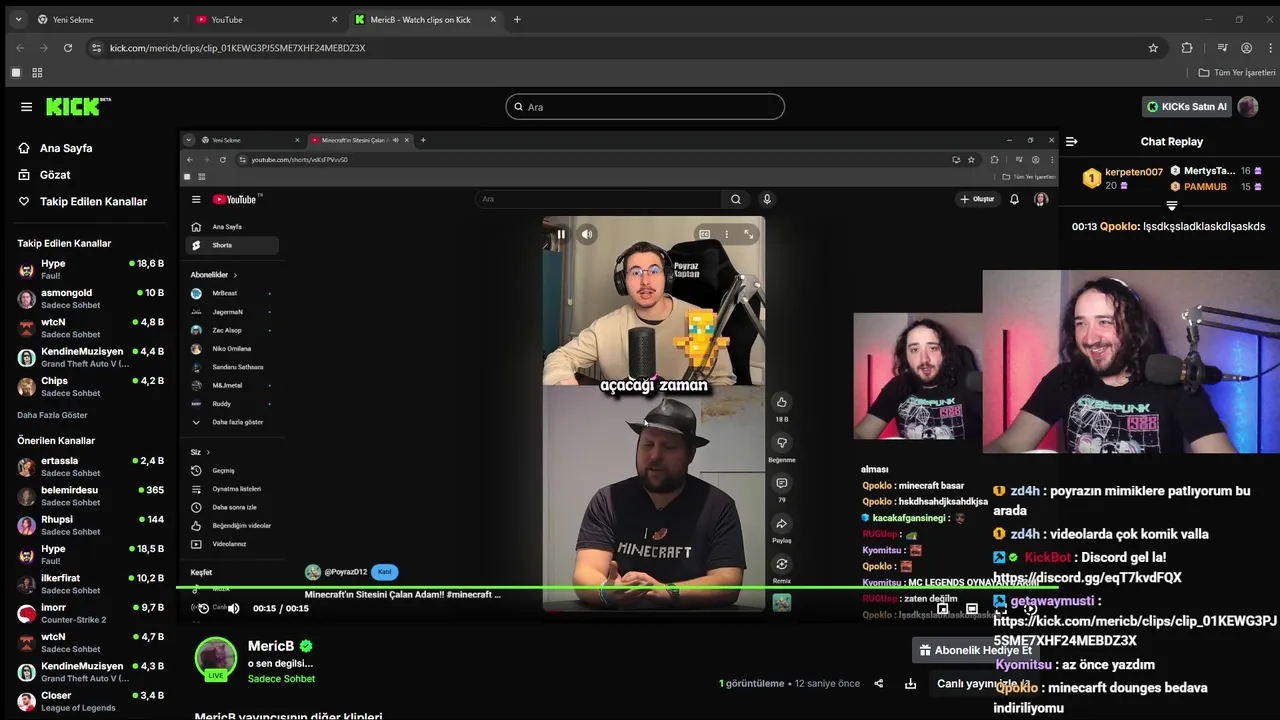Open the Kick hamburger sidebar menu
The width and height of the screenshot is (1280, 720).
point(26,107)
